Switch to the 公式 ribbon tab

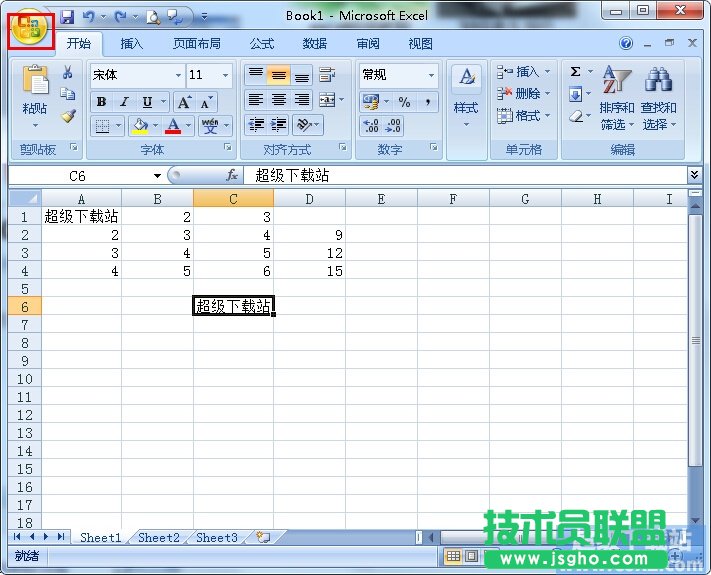[262, 44]
